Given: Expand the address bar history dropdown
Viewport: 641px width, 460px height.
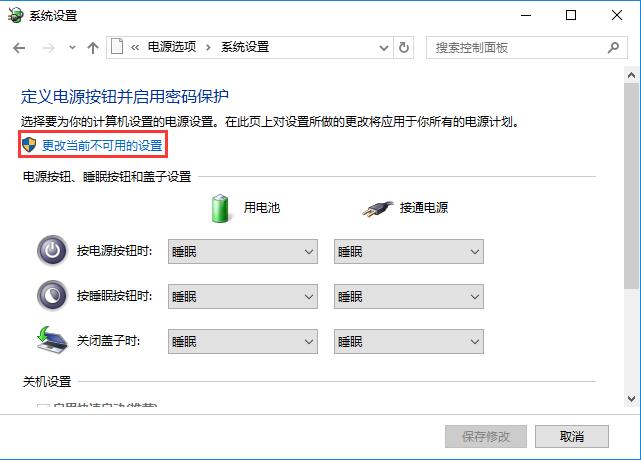Looking at the screenshot, I should [x=384, y=47].
